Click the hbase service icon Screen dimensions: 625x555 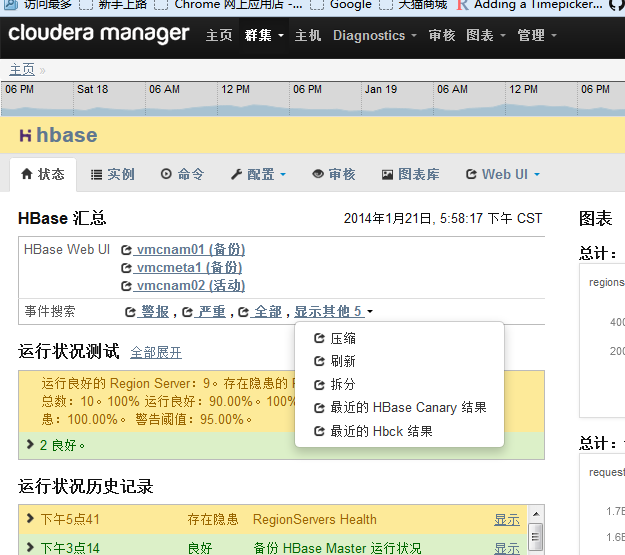[26, 136]
